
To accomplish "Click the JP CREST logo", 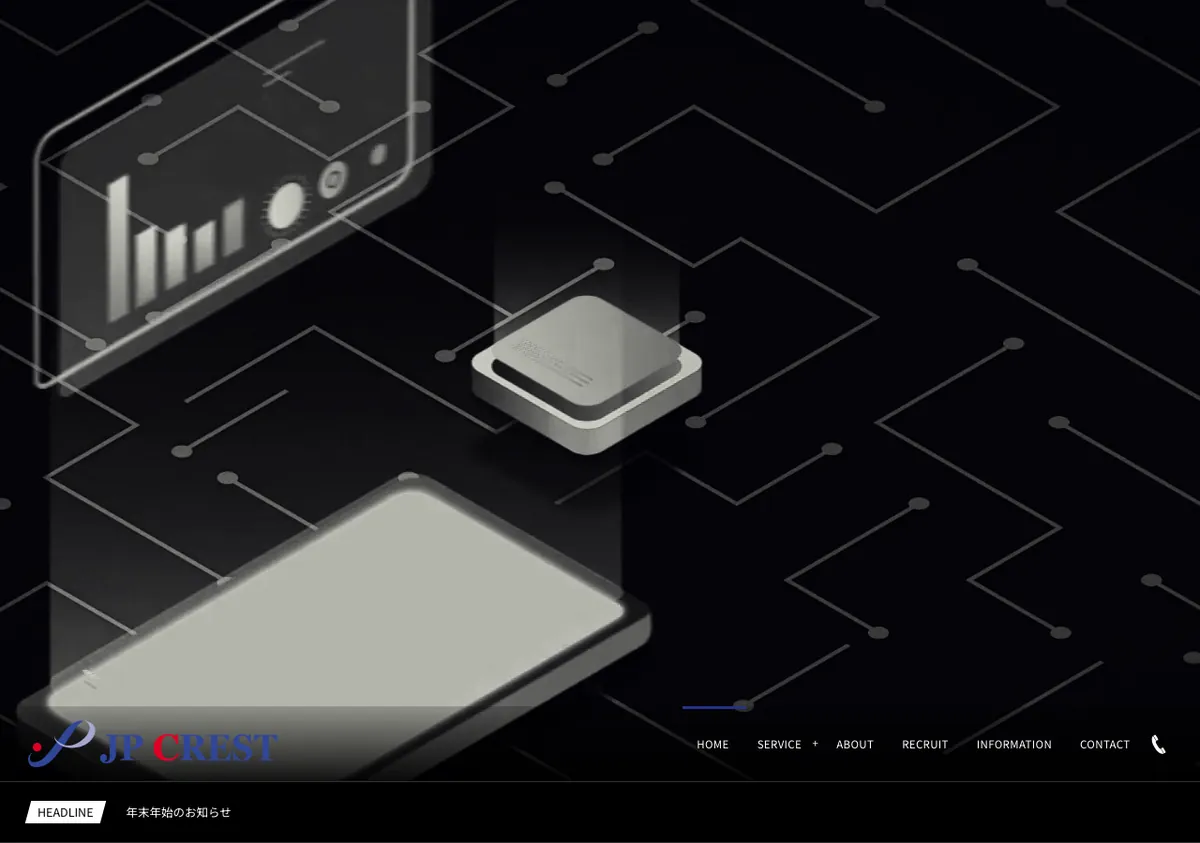I will [x=153, y=744].
